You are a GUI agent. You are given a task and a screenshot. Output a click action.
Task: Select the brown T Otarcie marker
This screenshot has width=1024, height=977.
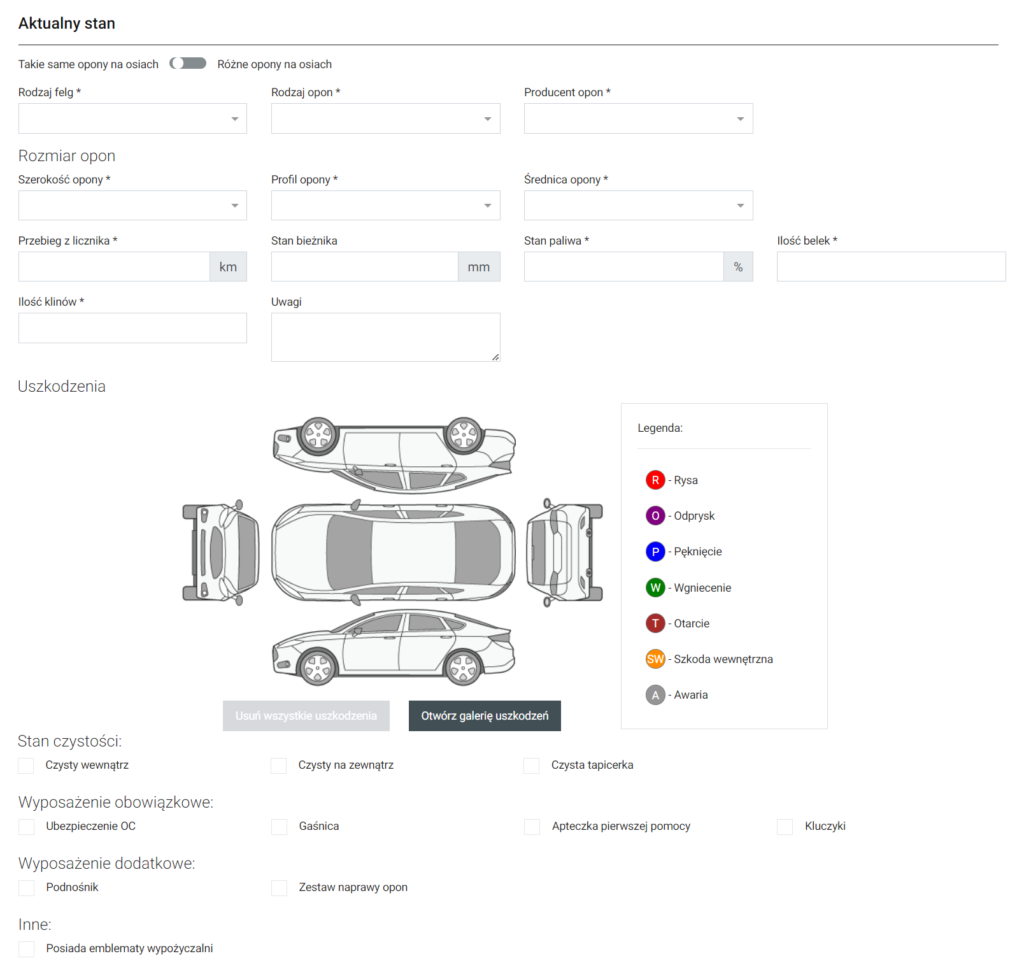[655, 624]
